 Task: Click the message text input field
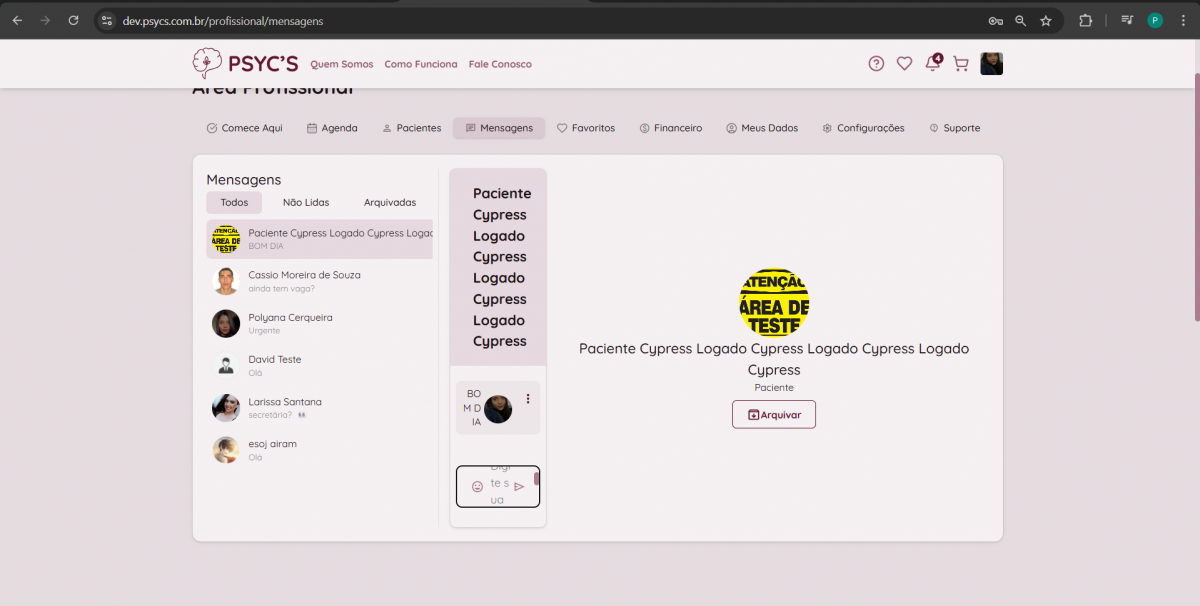point(498,485)
